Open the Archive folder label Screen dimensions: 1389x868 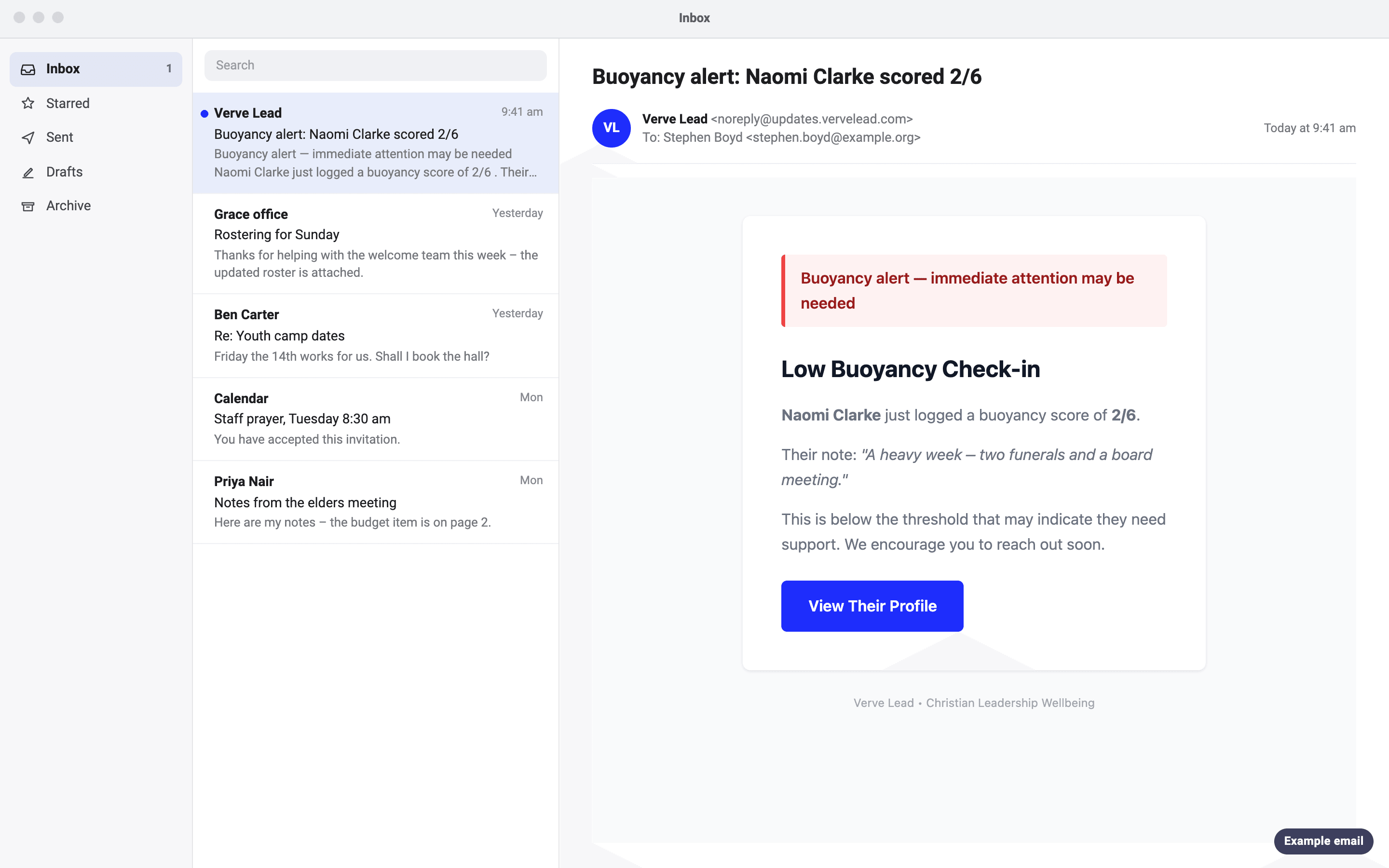68,205
